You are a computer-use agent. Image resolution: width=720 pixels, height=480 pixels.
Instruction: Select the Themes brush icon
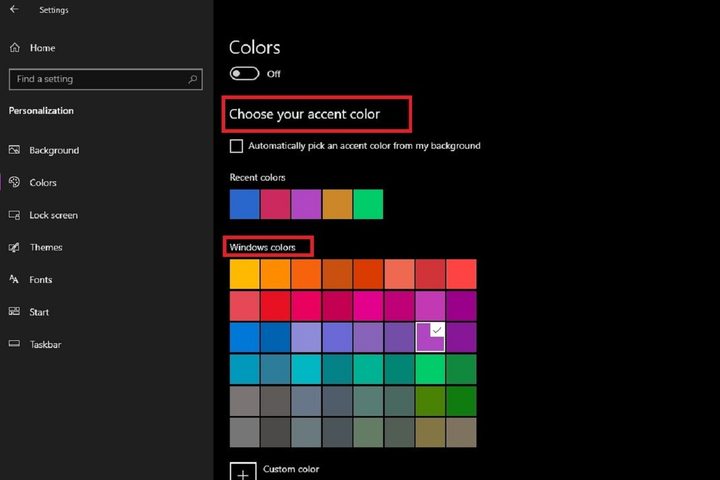click(x=14, y=247)
